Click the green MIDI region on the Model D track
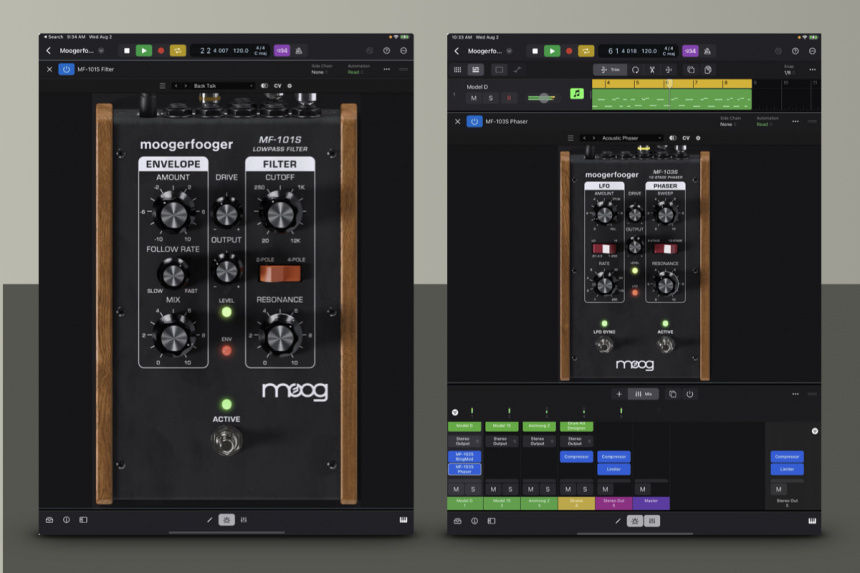Screen dimensions: 860x573 [671, 99]
